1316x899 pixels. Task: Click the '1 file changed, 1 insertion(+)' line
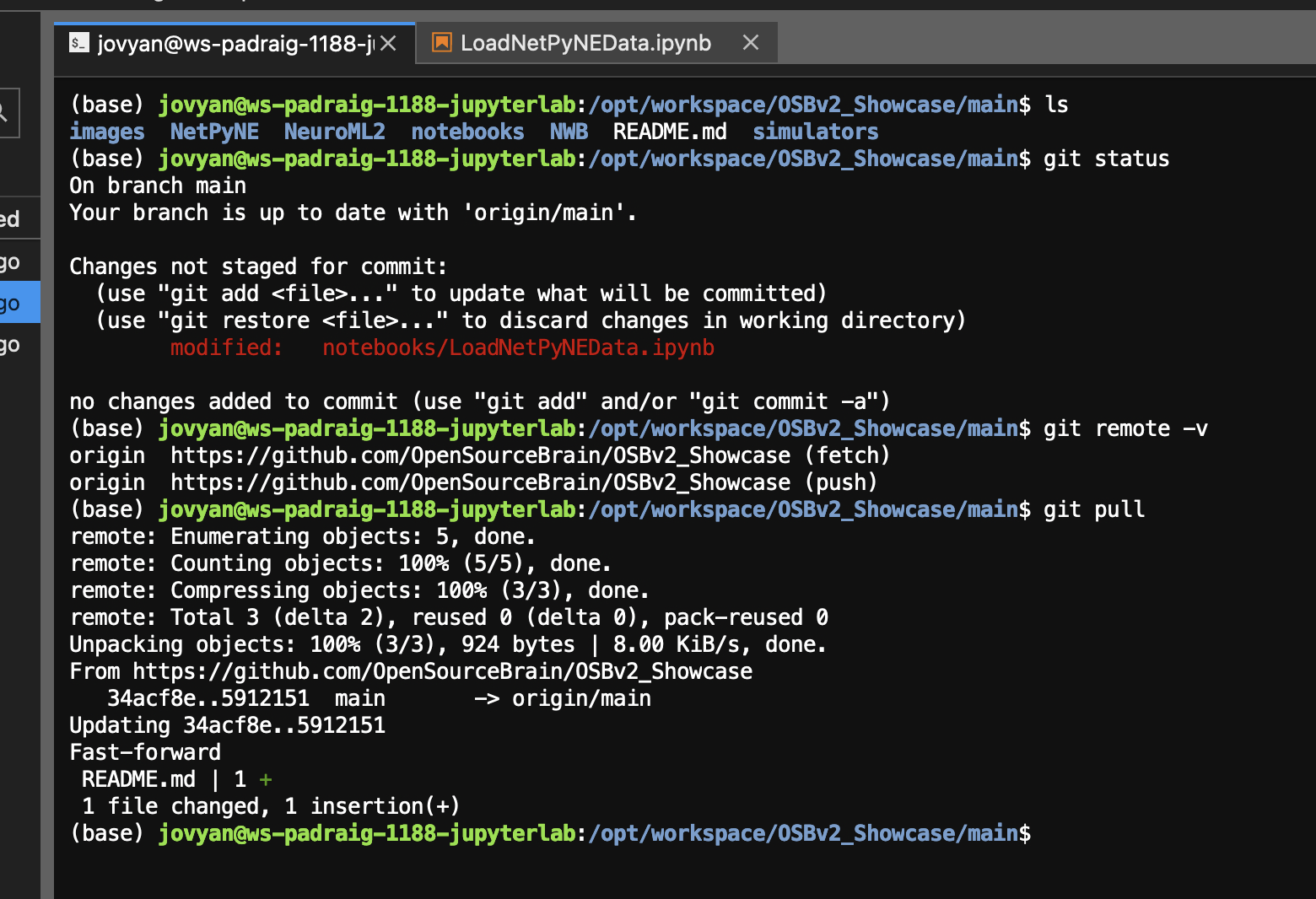tap(271, 806)
